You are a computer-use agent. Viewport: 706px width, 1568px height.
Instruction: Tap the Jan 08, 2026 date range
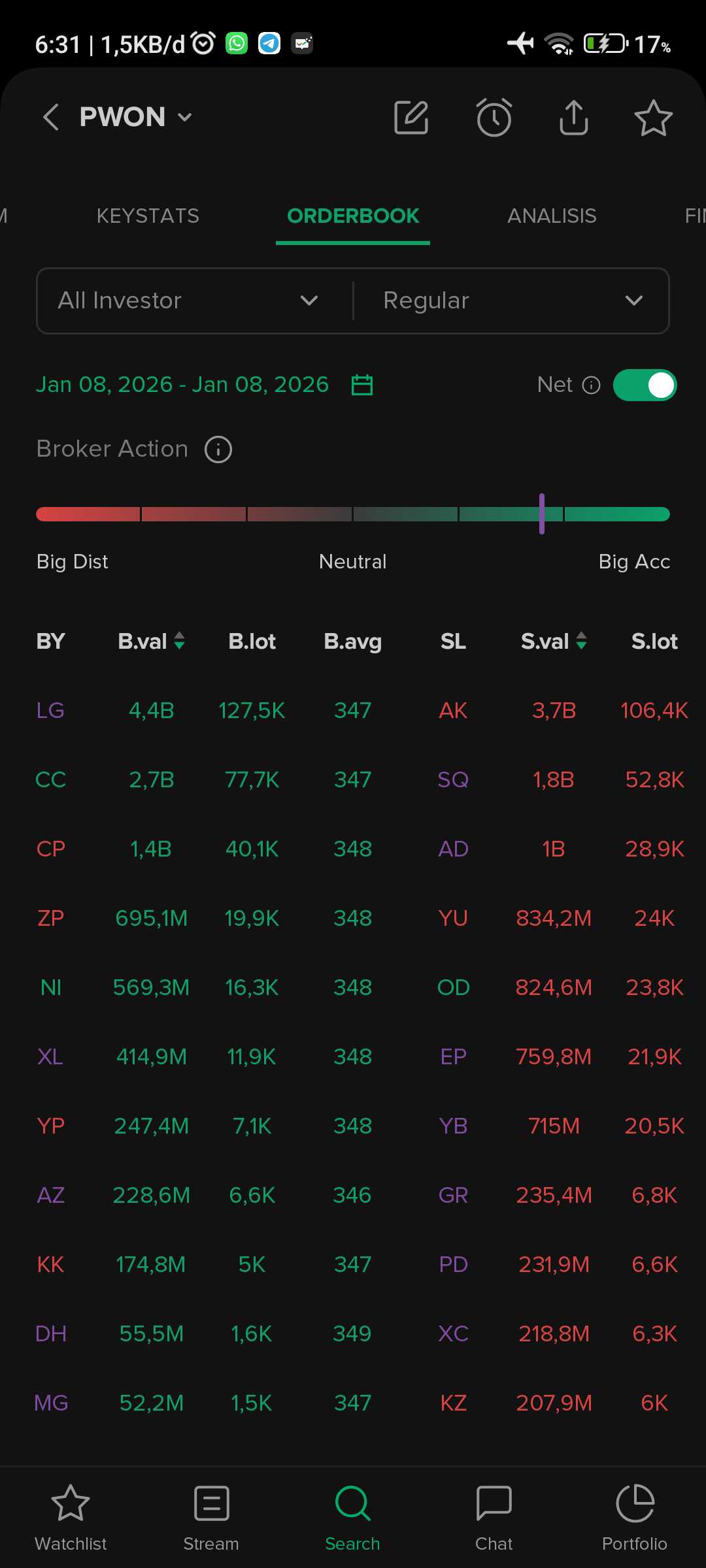coord(182,385)
